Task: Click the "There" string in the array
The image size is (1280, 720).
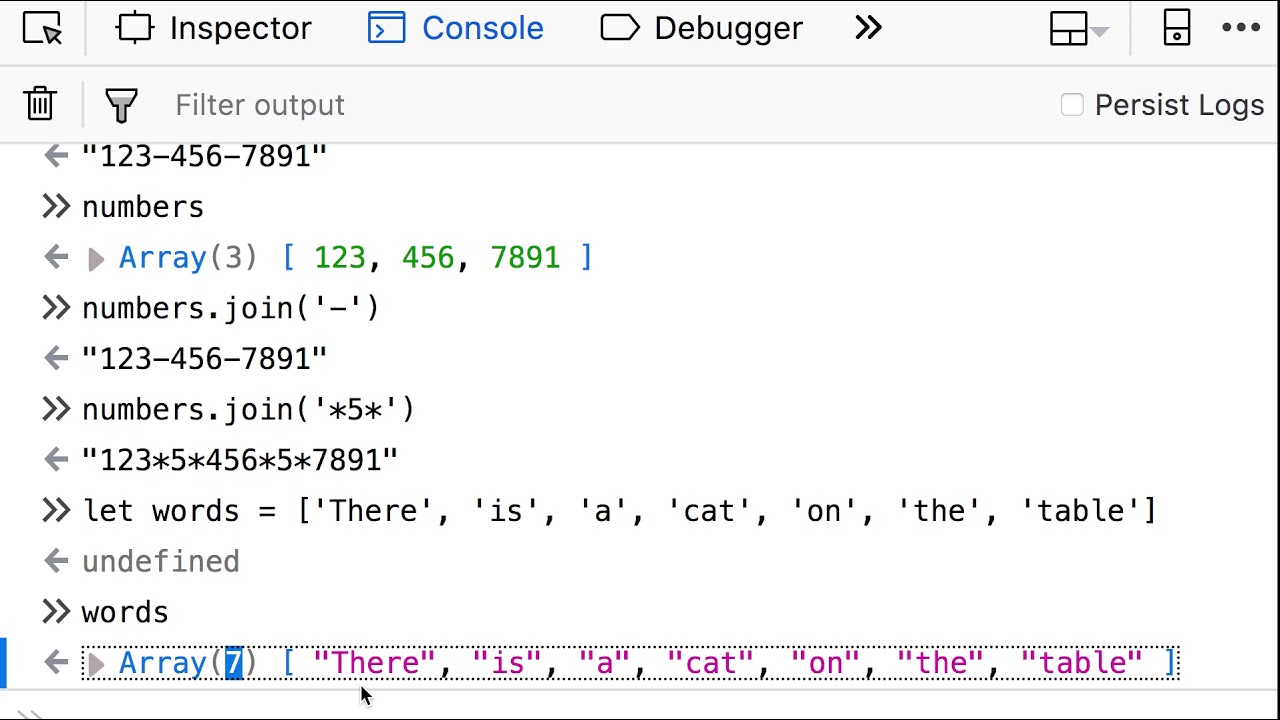Action: coord(374,663)
